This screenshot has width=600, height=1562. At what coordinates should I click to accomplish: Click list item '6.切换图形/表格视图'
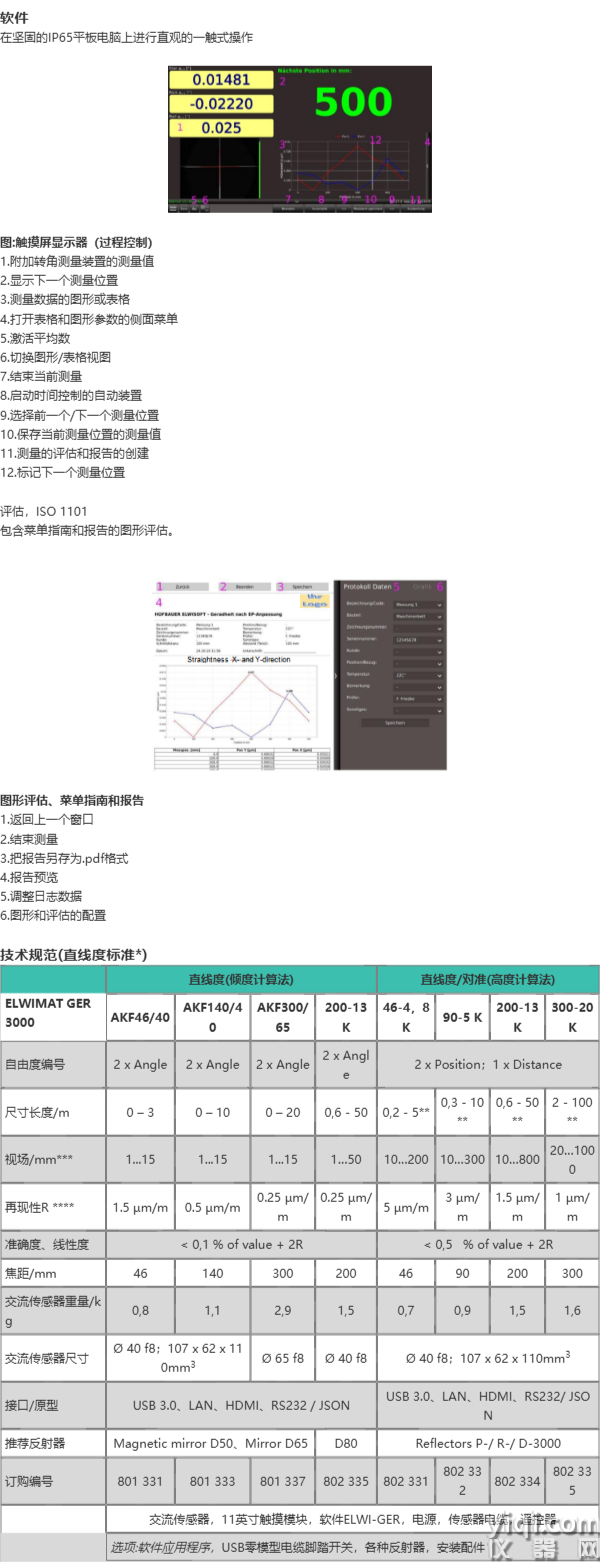(x=55, y=357)
